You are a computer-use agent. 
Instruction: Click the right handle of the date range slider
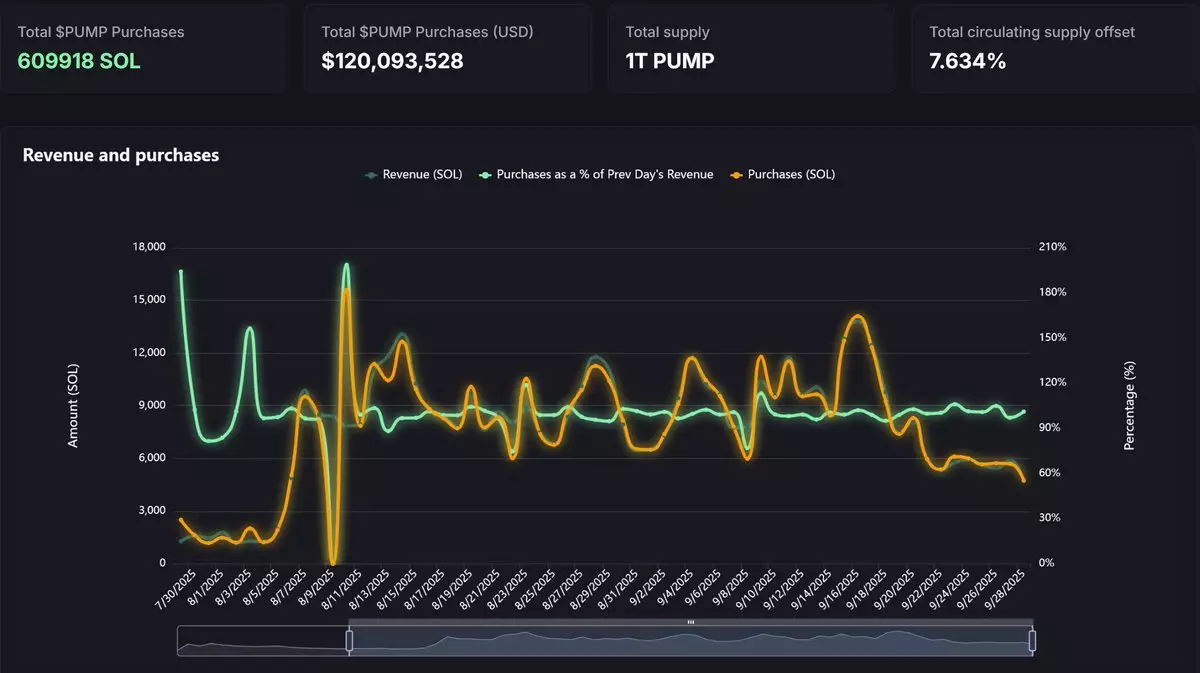pyautogui.click(x=1032, y=641)
